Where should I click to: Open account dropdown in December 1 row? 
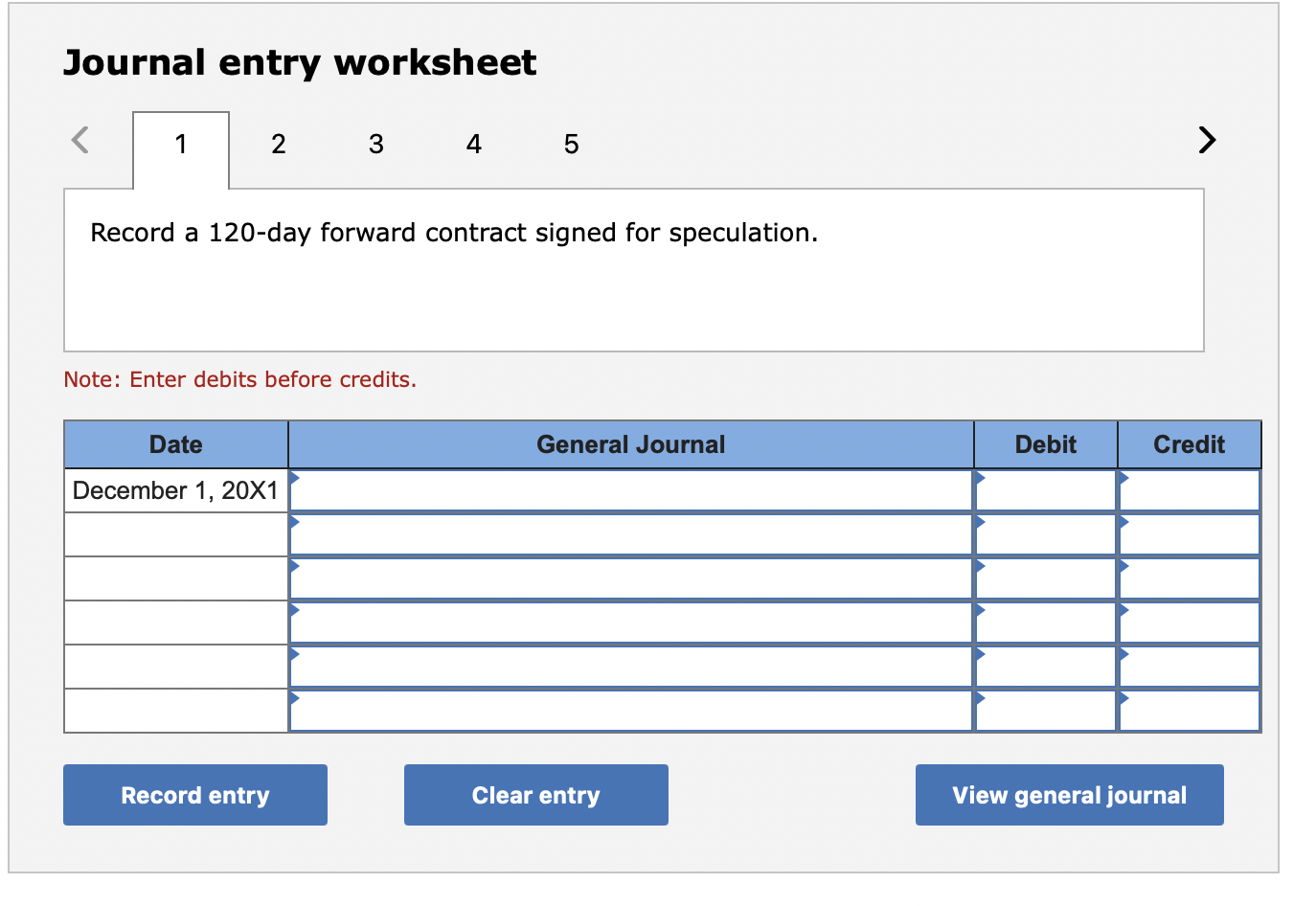pyautogui.click(x=631, y=490)
